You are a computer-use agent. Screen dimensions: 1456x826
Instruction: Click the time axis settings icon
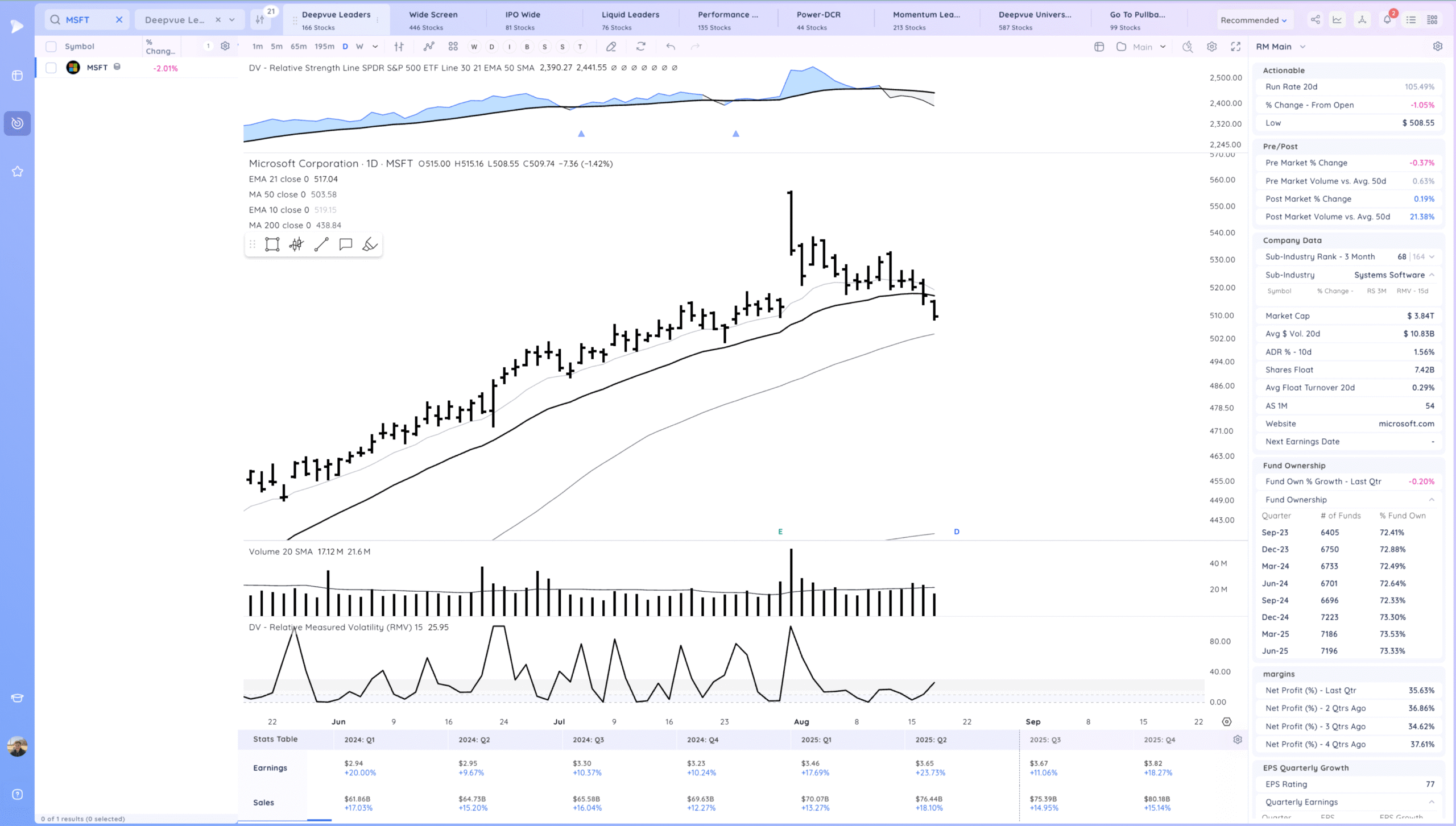coord(1227,721)
